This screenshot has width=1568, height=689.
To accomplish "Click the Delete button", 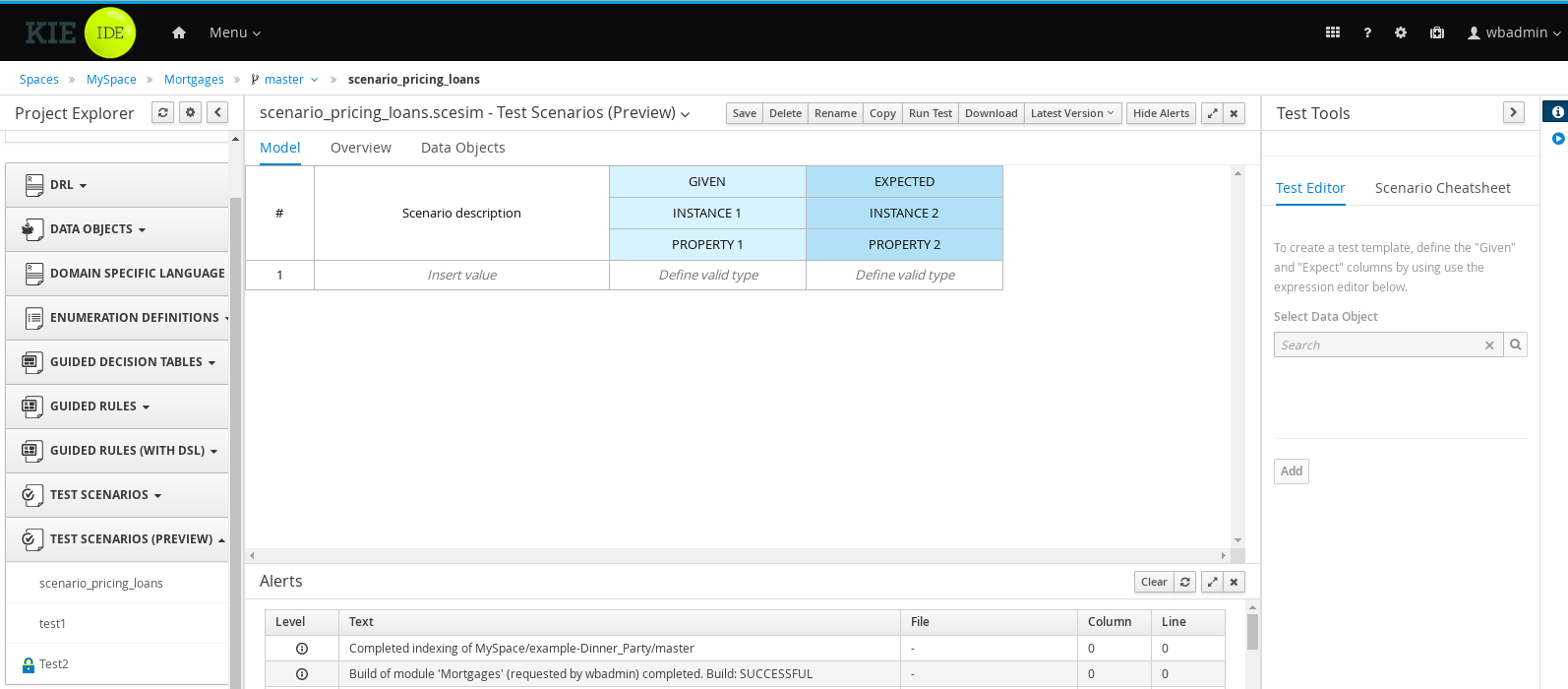I will [x=785, y=113].
